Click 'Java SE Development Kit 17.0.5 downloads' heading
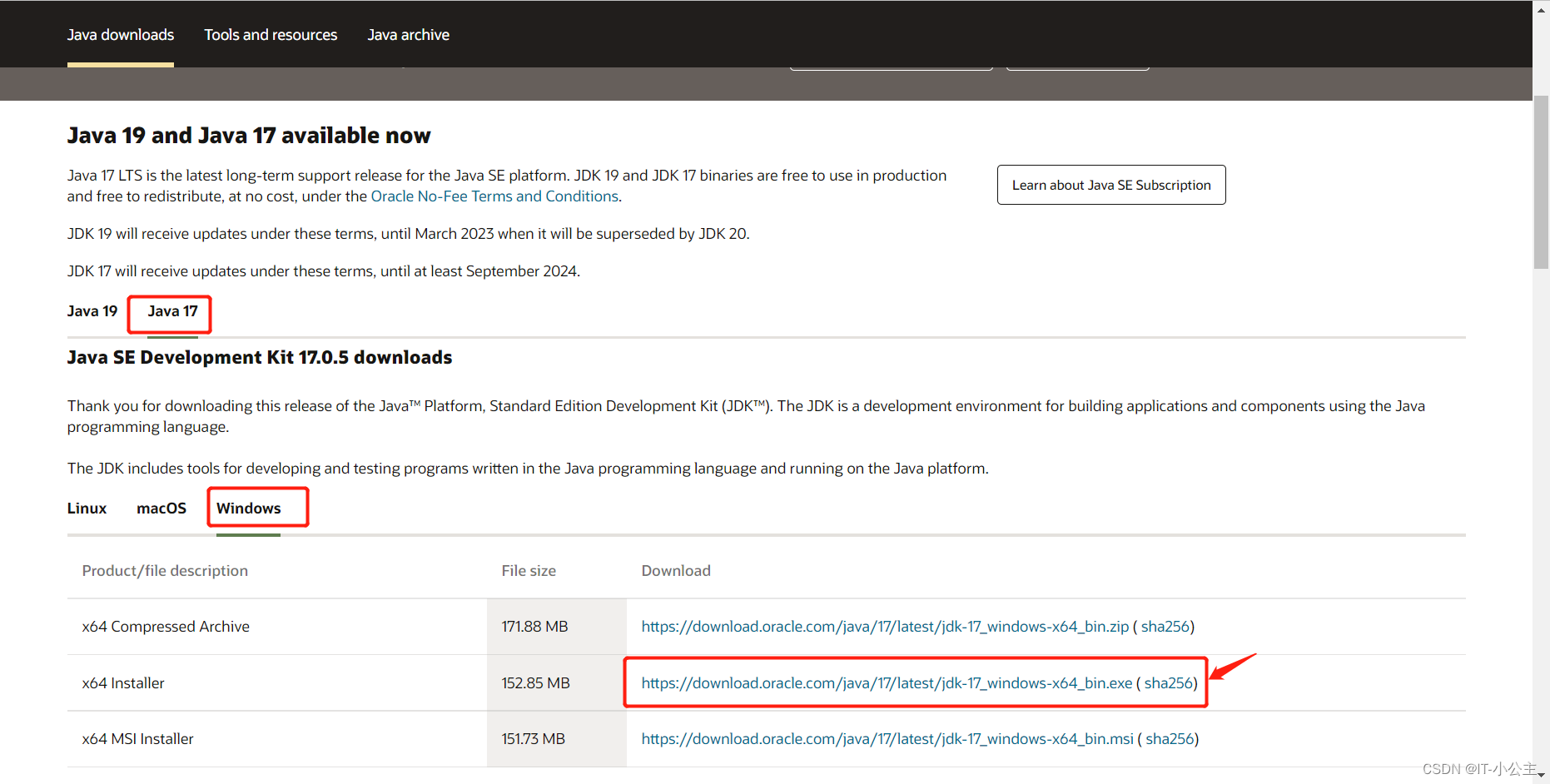The width and height of the screenshot is (1550, 784). coord(260,358)
